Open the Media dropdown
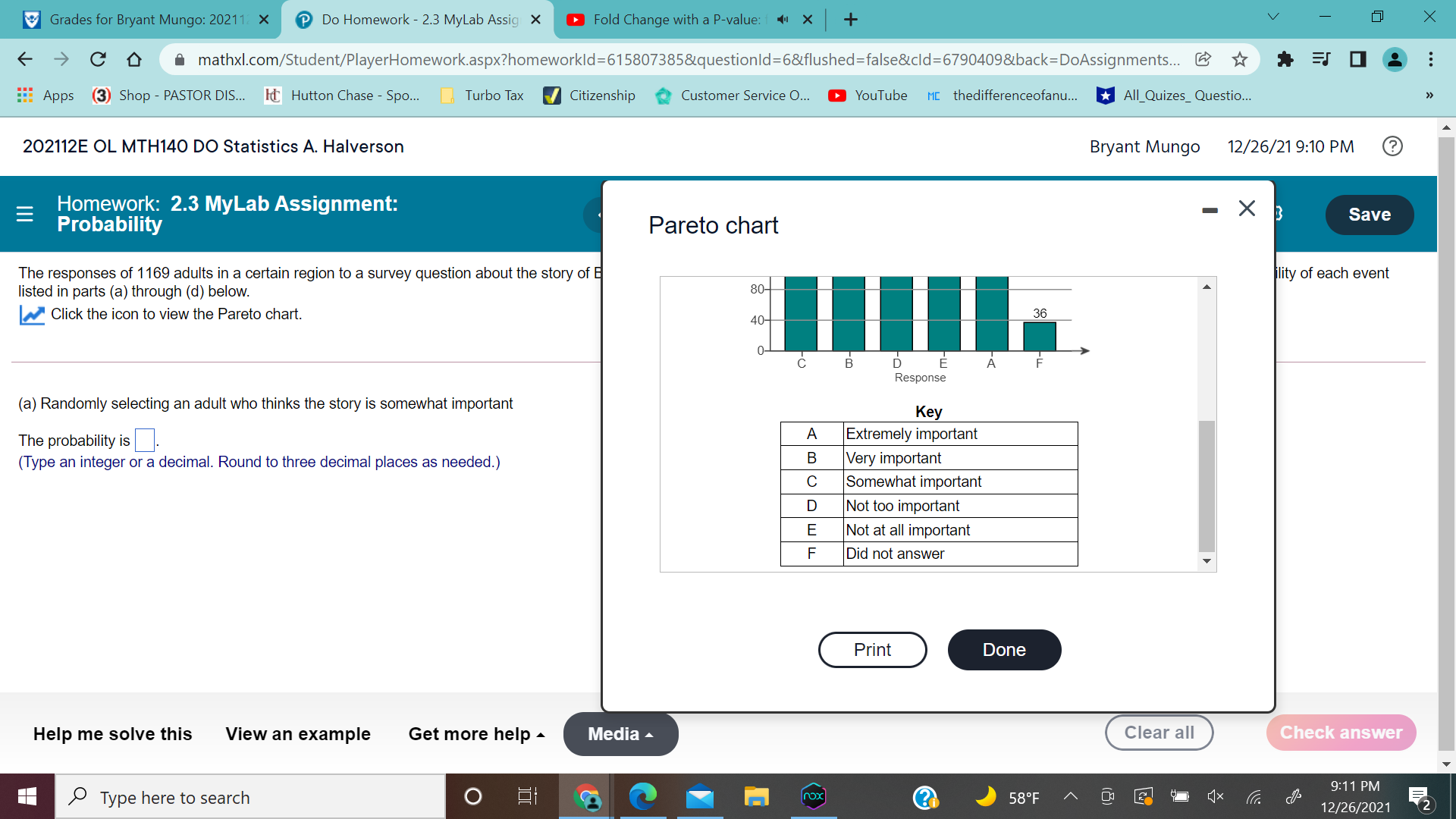The width and height of the screenshot is (1456, 819). (620, 733)
